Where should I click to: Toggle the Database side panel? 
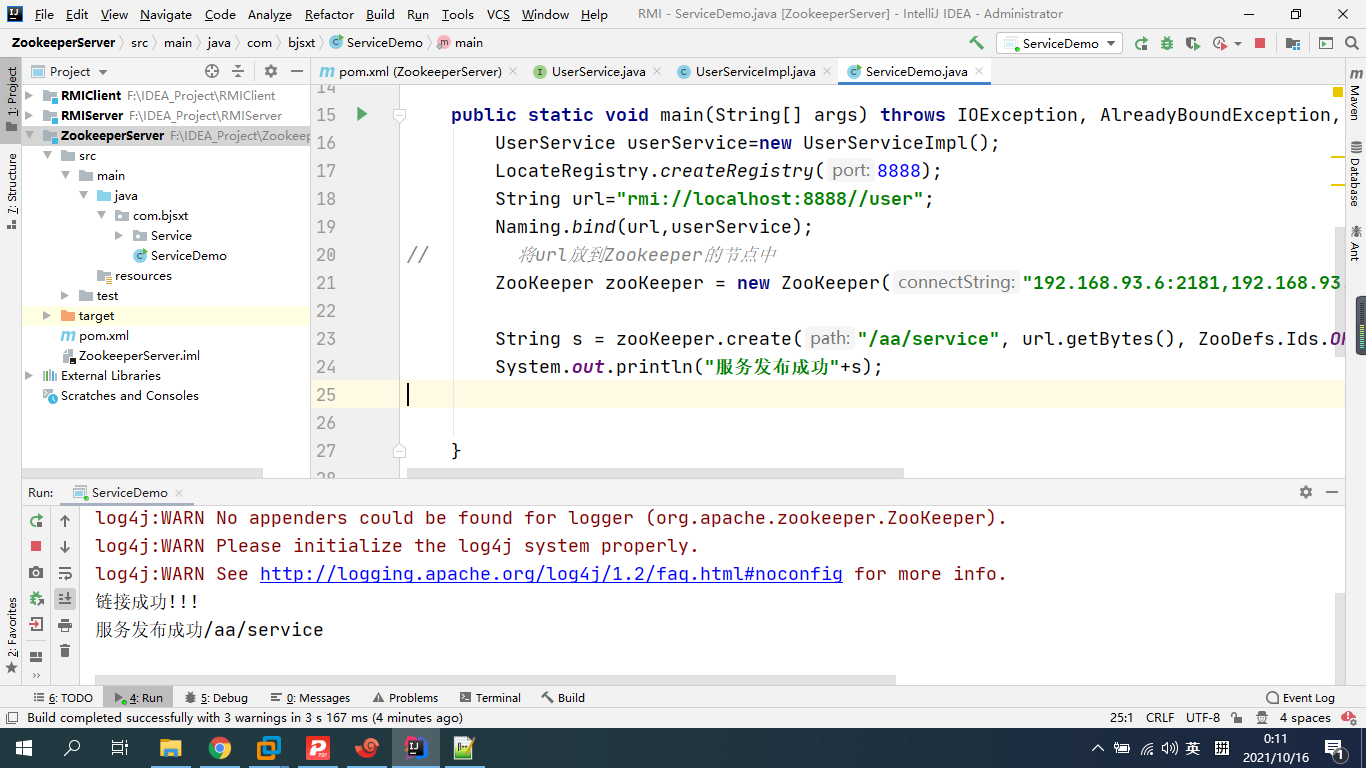tap(1355, 173)
